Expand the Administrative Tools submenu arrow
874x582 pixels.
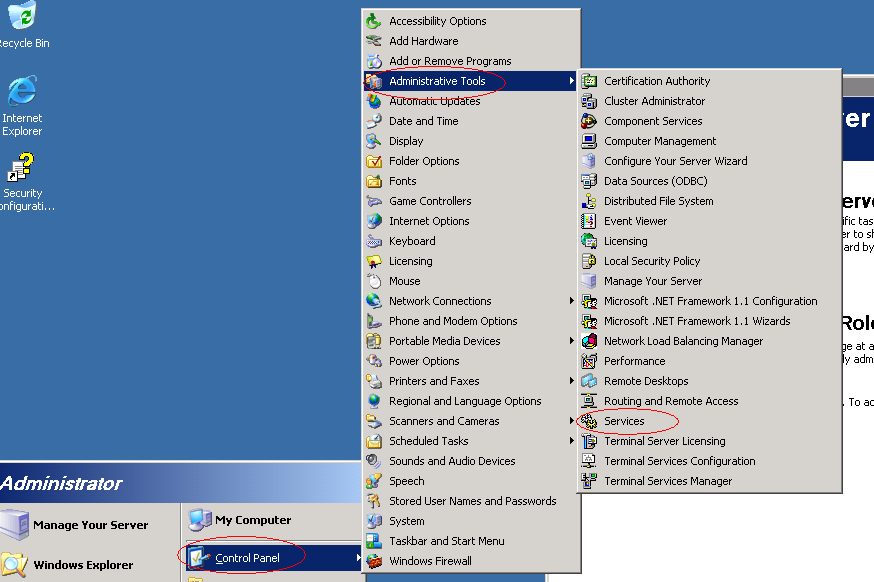(571, 81)
